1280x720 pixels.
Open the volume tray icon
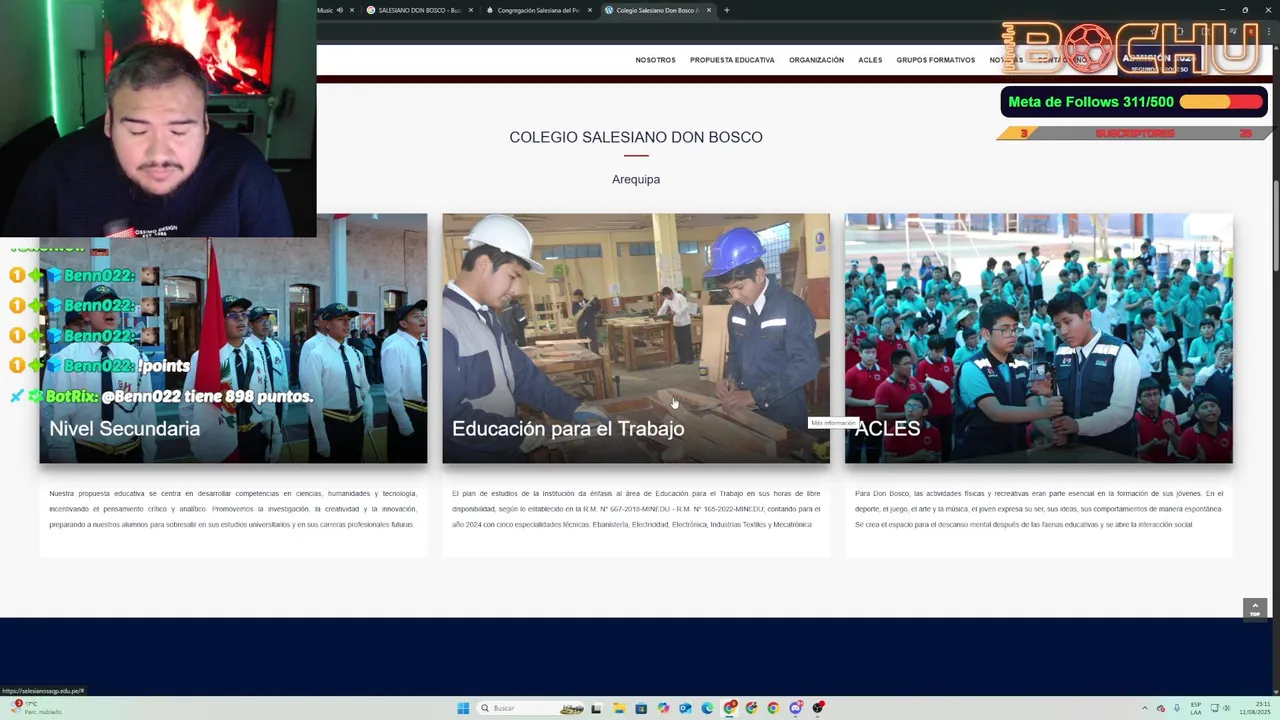(x=1226, y=708)
